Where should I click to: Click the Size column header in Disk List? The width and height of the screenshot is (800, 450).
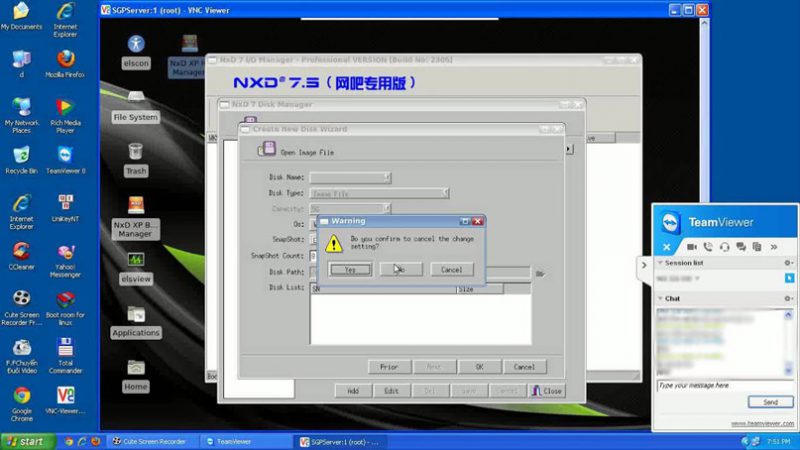click(480, 289)
